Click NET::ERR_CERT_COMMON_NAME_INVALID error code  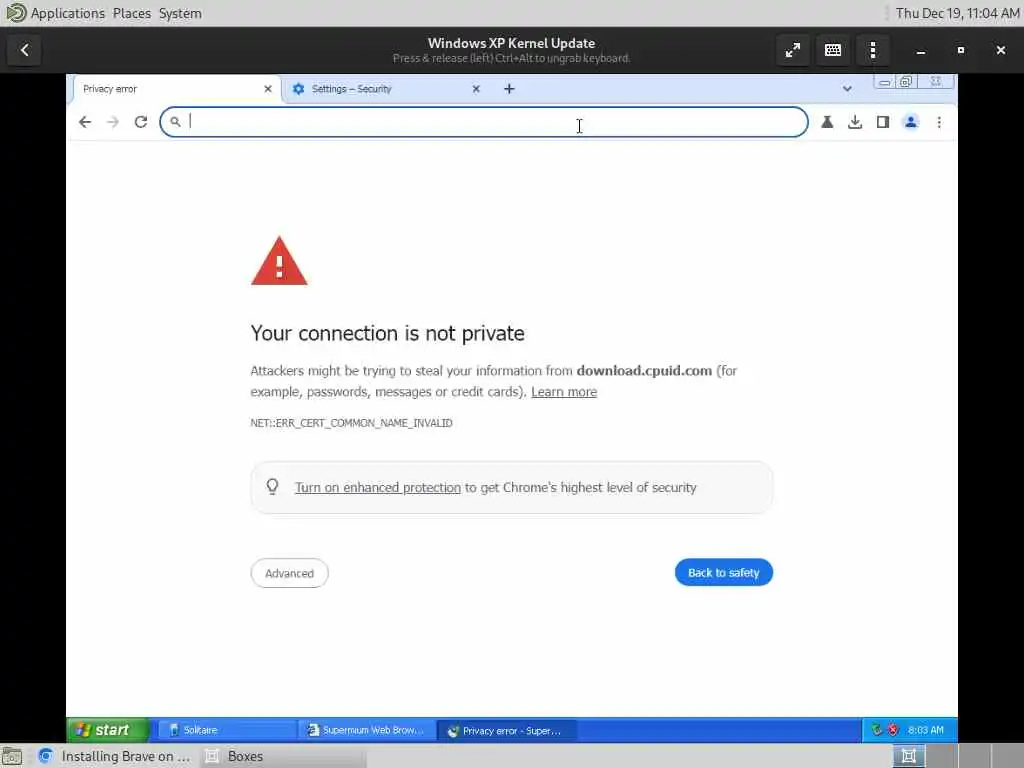click(x=351, y=423)
